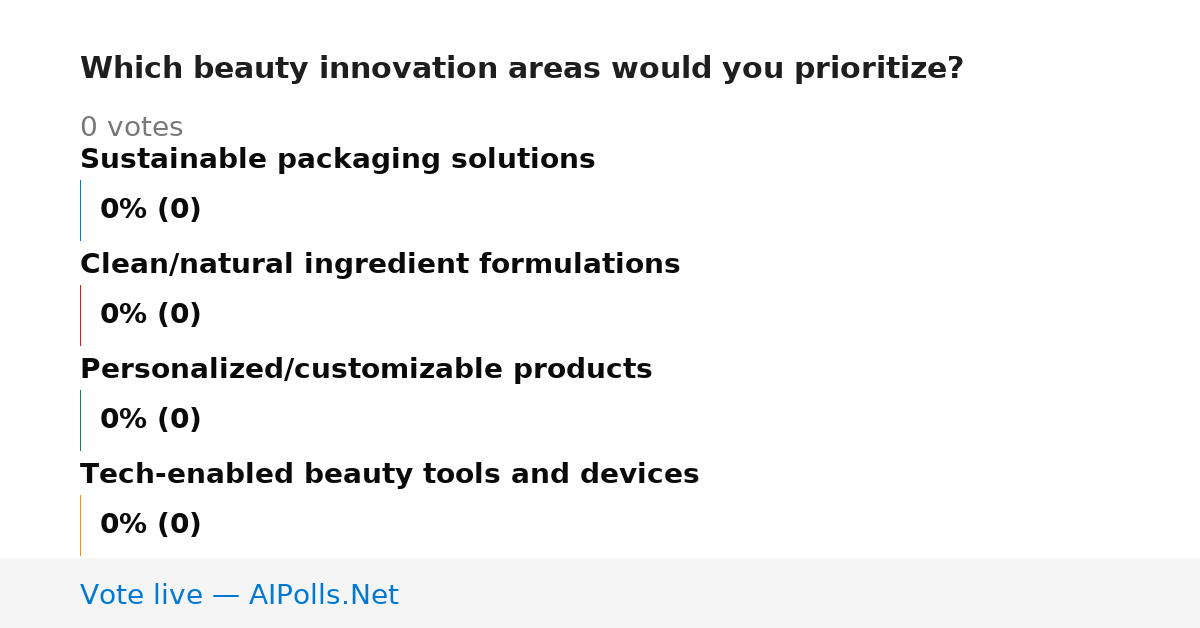The image size is (1200, 628).
Task: Open the Vote live — AIPolls.Net link
Action: [x=239, y=596]
